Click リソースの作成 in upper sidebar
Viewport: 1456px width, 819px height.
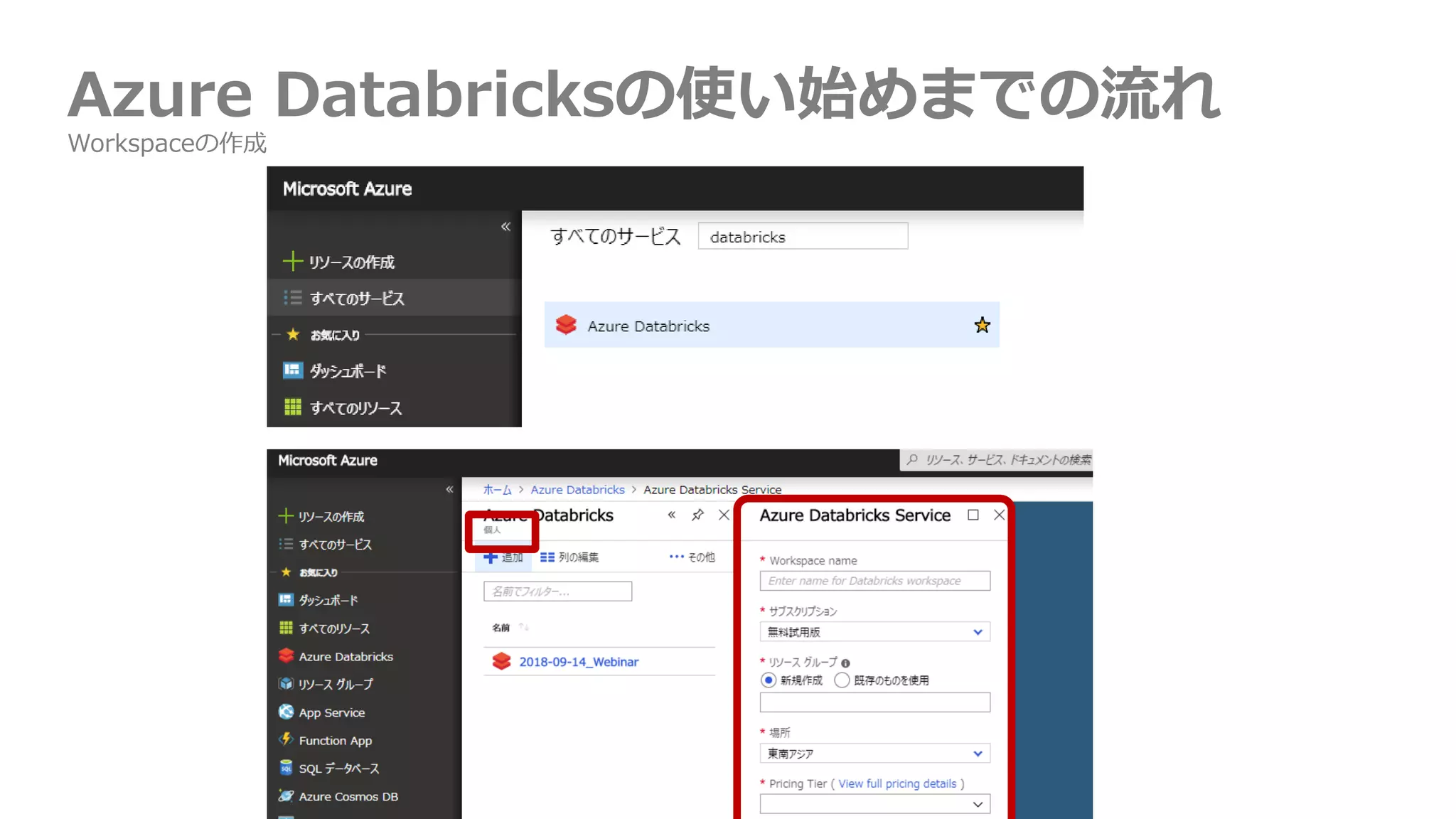pyautogui.click(x=351, y=262)
